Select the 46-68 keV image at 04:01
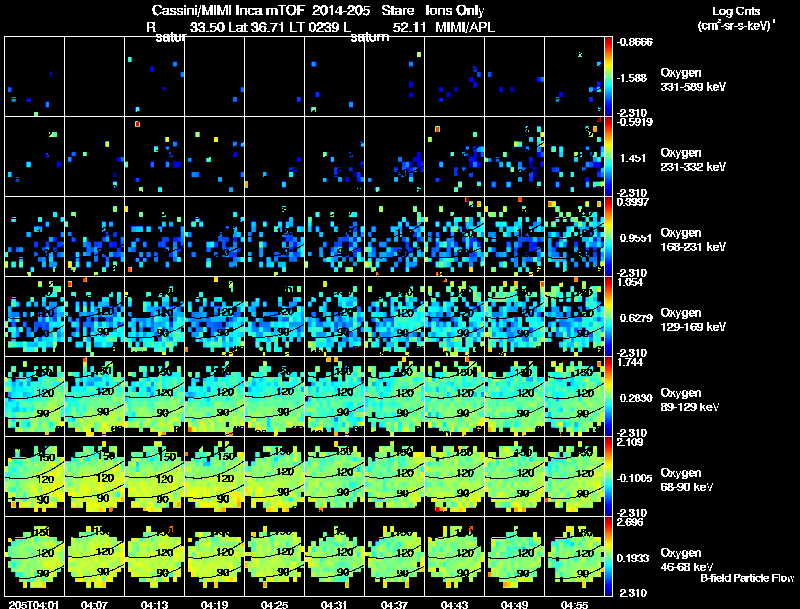Image resolution: width=800 pixels, height=609 pixels. (x=34, y=556)
